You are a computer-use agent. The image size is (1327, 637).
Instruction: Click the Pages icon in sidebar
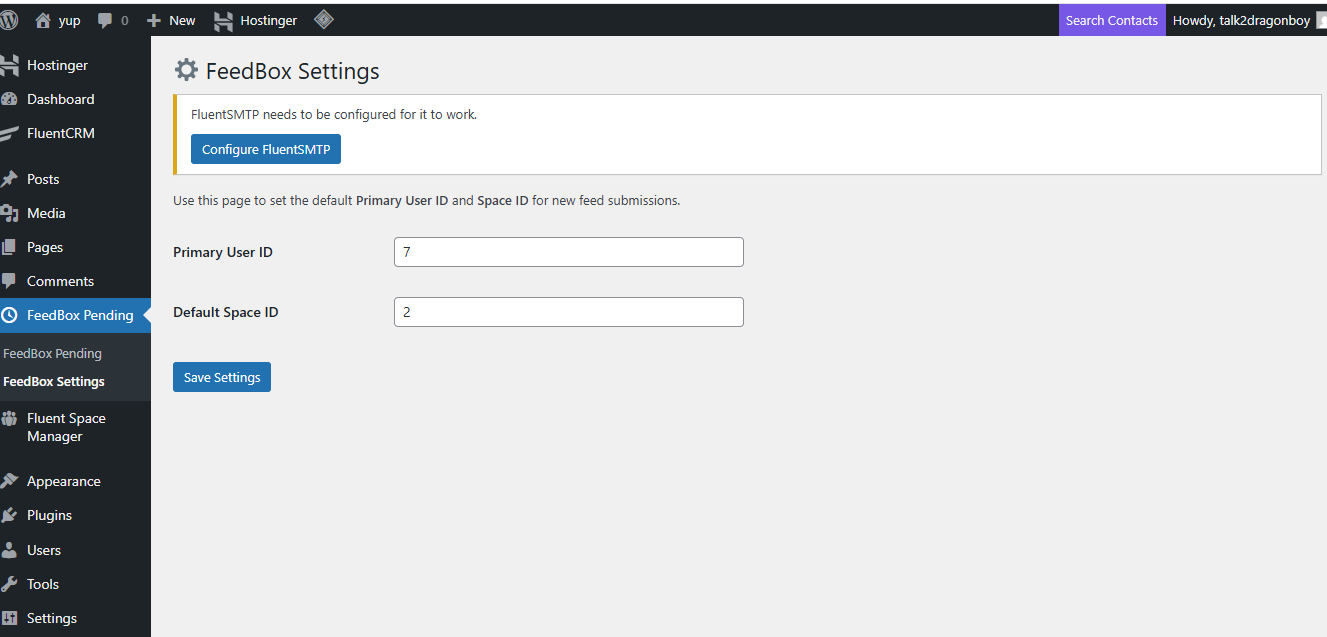(x=9, y=247)
